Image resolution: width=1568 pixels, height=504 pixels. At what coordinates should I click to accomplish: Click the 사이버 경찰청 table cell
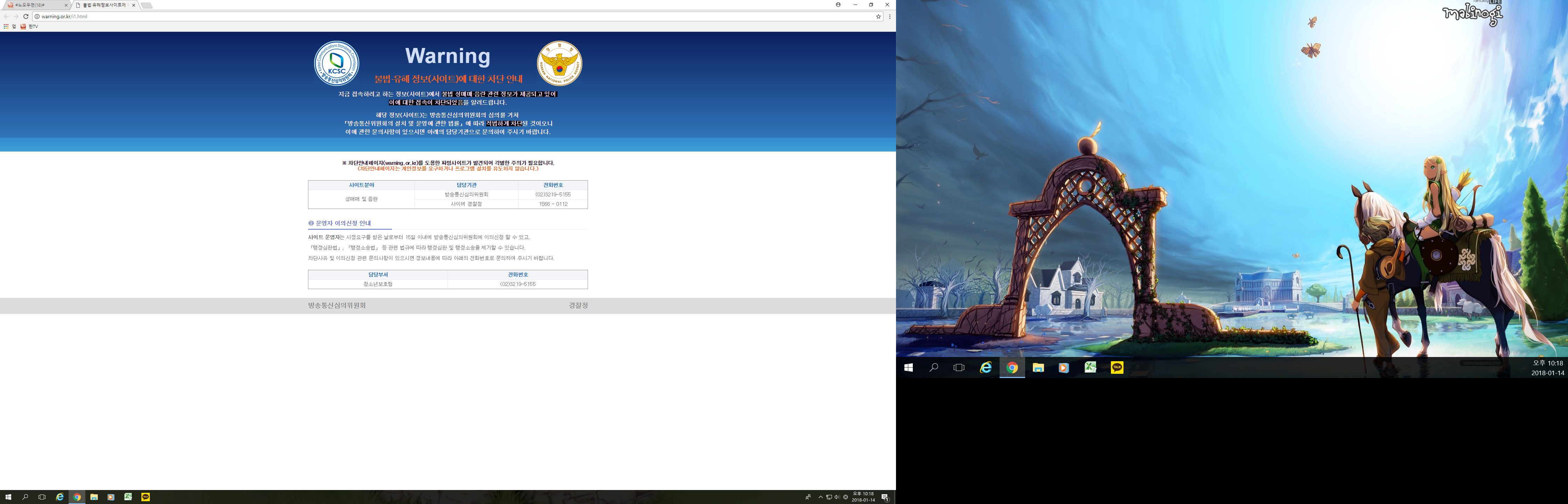coord(466,204)
